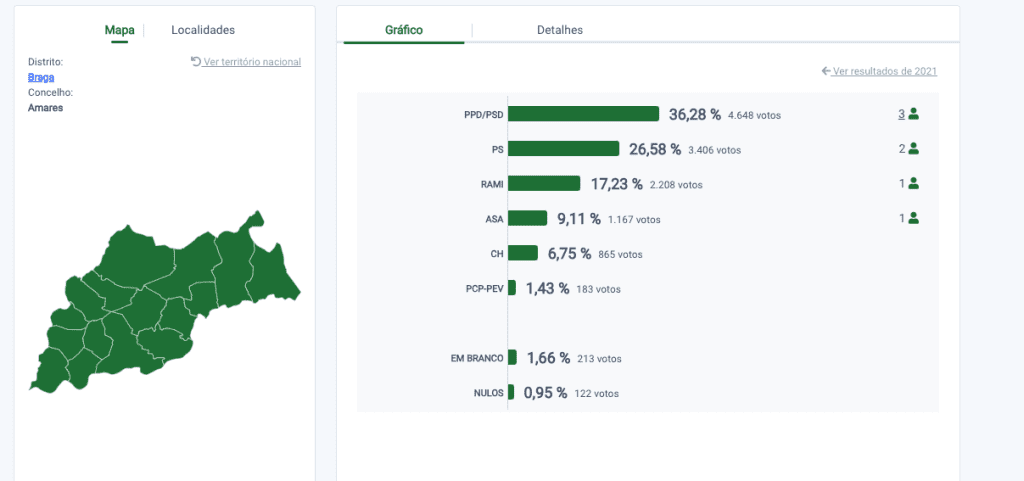Click the PS elected members person icon
Screen dimensions: 1024x481
(x=913, y=149)
